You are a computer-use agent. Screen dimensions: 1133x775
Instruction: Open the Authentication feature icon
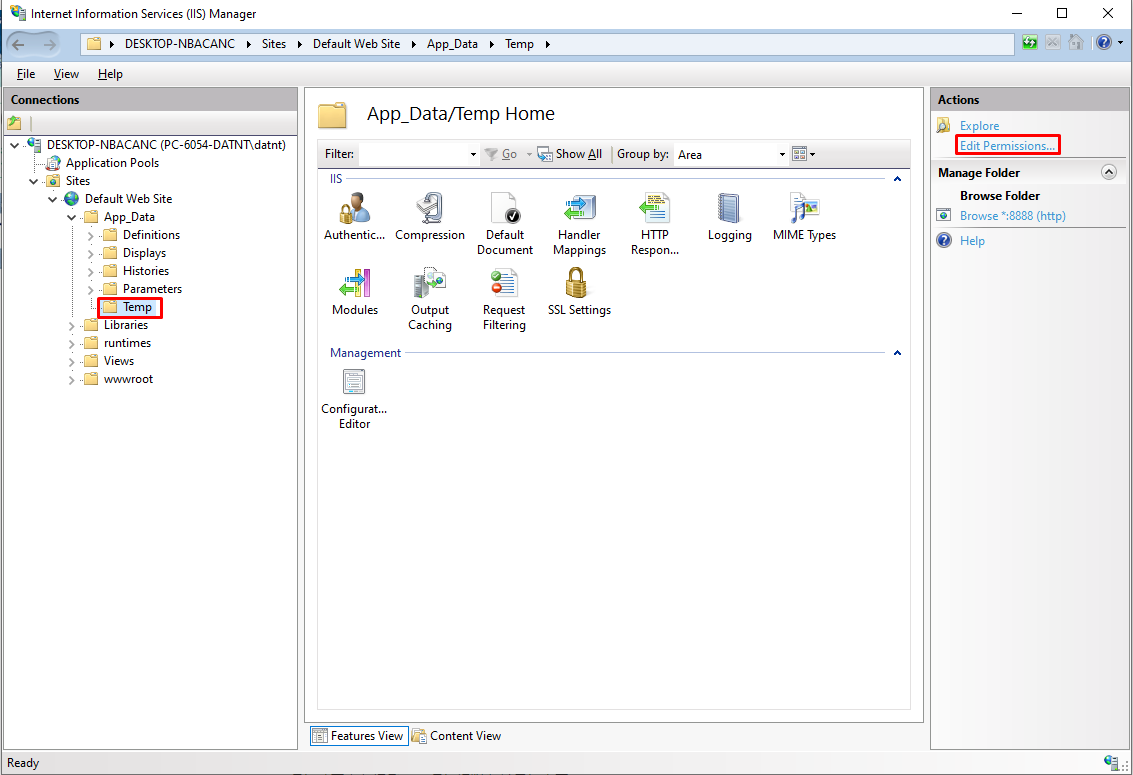click(354, 216)
